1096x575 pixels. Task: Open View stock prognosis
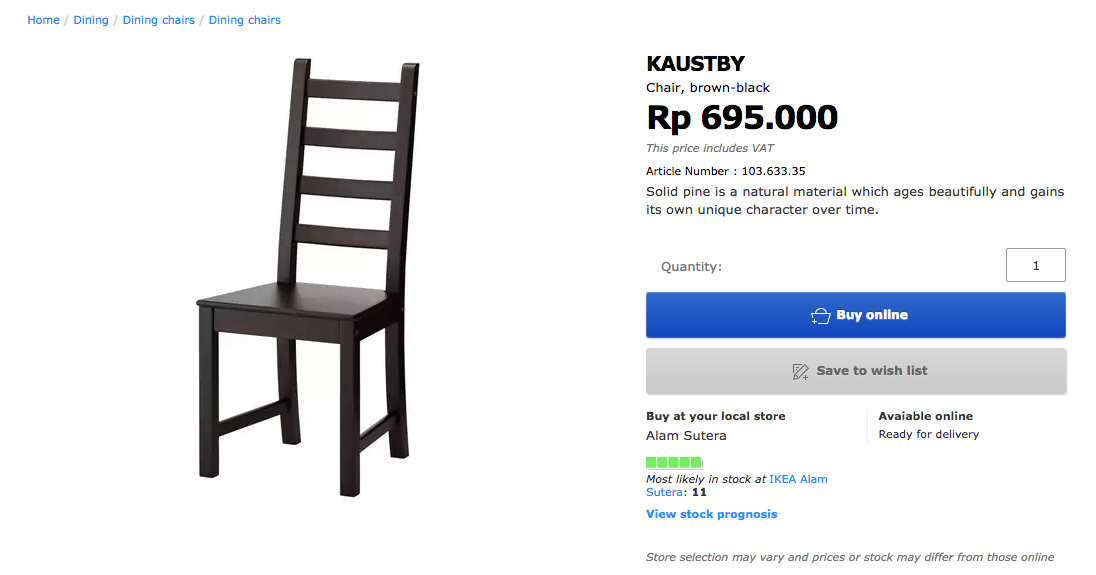pyautogui.click(x=712, y=514)
